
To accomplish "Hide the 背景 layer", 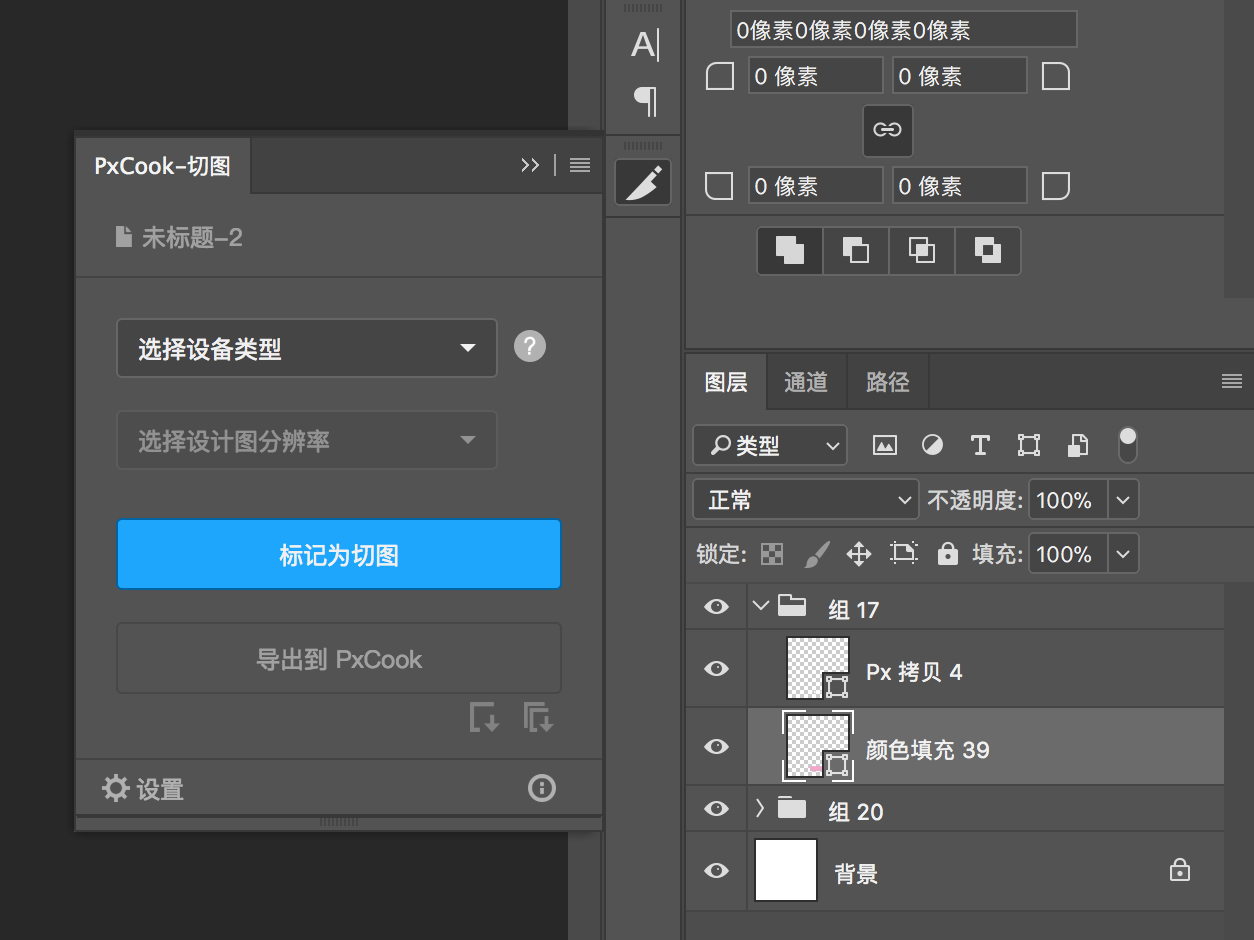I will point(716,871).
